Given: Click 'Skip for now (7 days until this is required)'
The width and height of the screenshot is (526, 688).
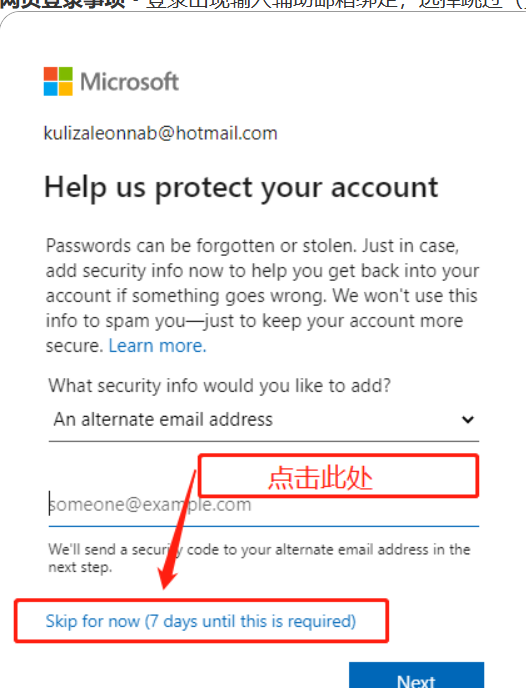Looking at the screenshot, I should tap(200, 621).
